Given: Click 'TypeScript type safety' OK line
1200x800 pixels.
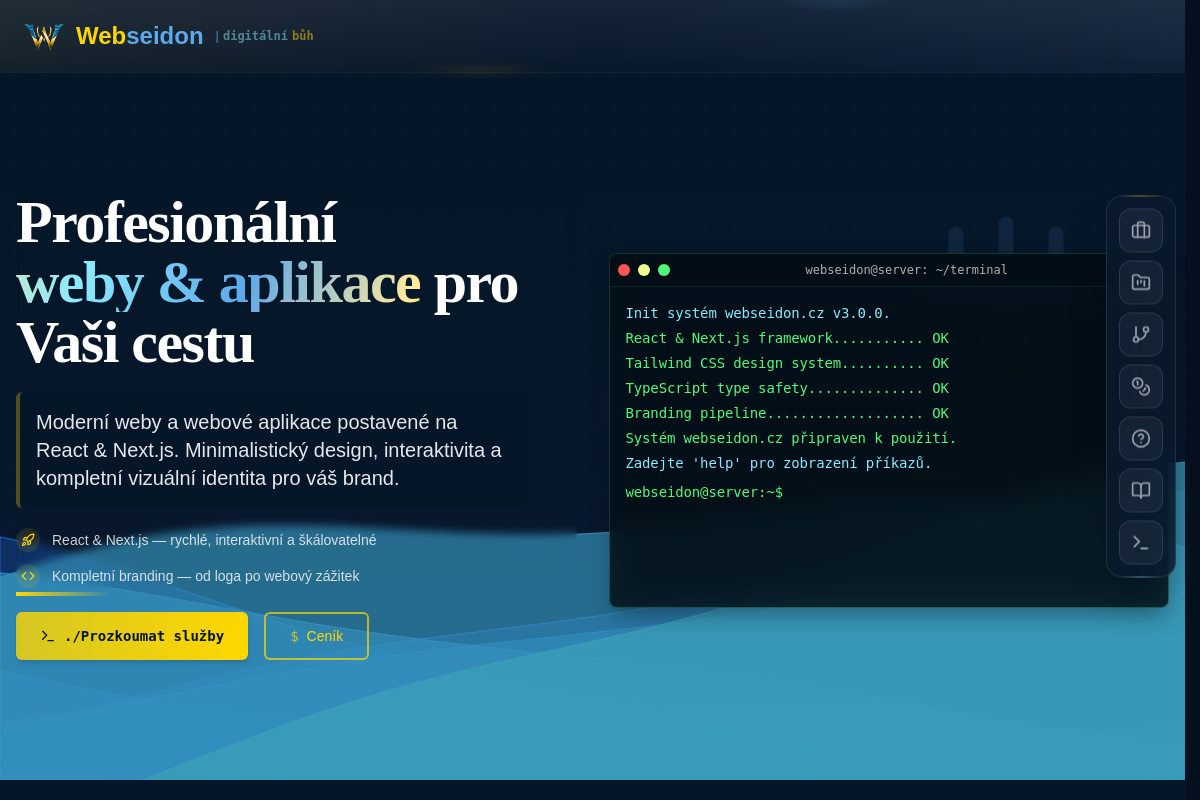Looking at the screenshot, I should pyautogui.click(x=787, y=388).
